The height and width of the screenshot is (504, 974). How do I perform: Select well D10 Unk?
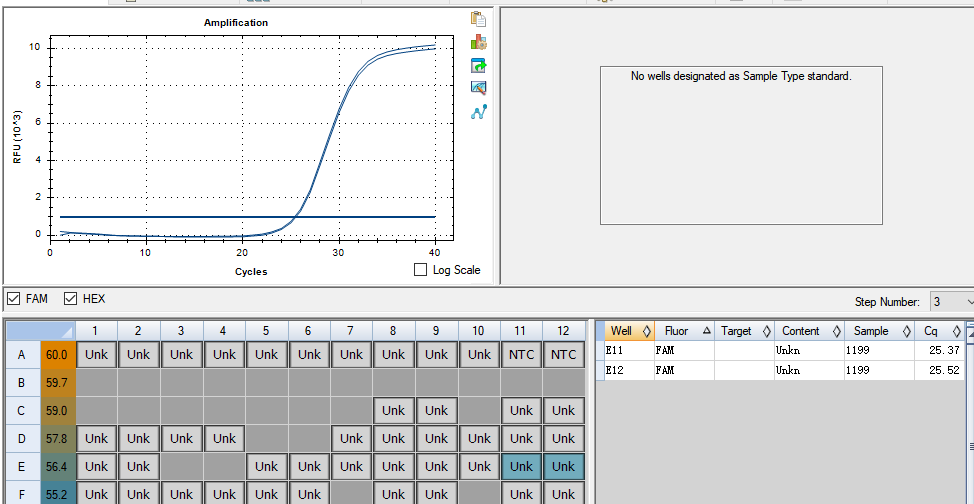(478, 439)
